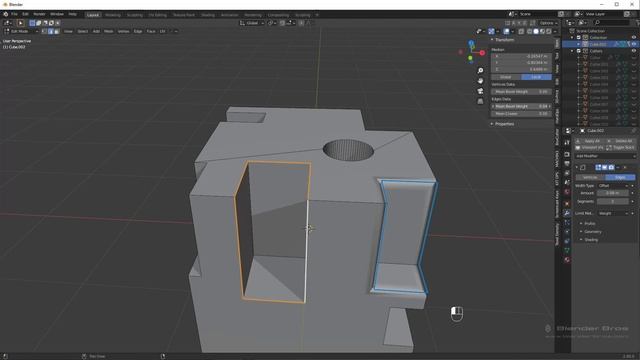Open the Render menu
Screen dimensions: 640x360
point(39,14)
